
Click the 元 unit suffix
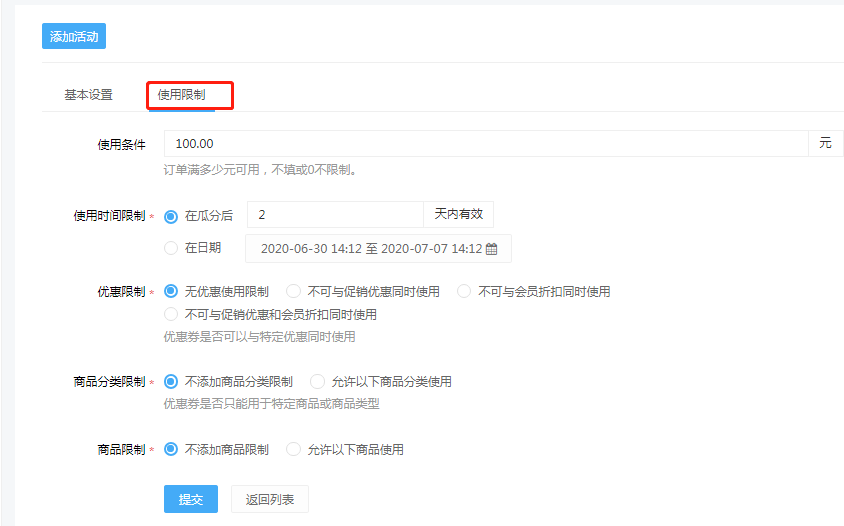pyautogui.click(x=825, y=144)
